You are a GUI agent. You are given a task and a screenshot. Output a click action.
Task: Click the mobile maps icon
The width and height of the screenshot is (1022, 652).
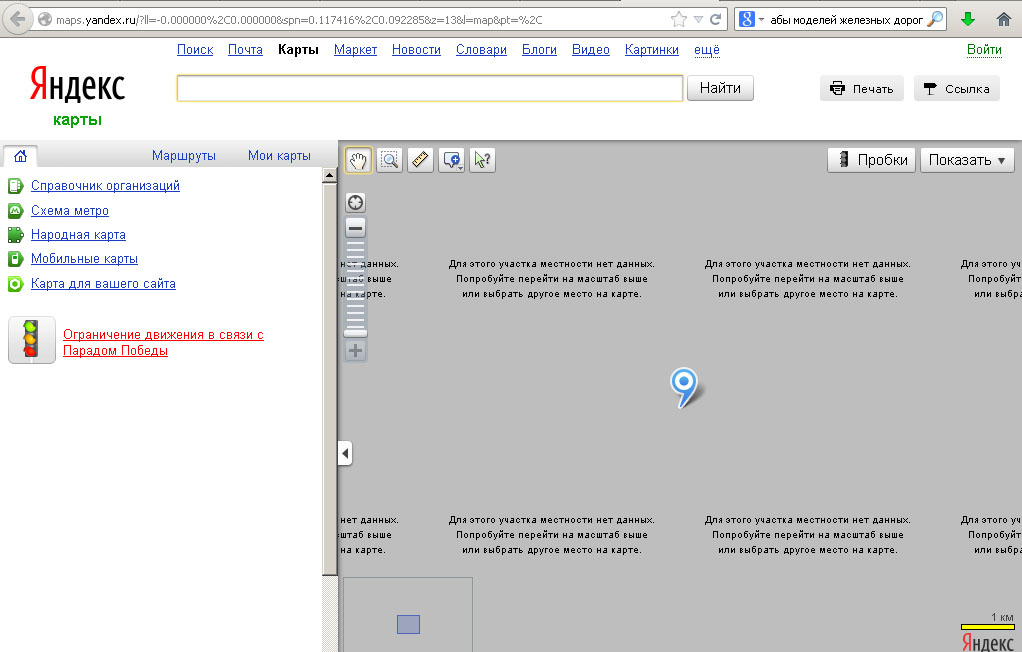pyautogui.click(x=15, y=259)
